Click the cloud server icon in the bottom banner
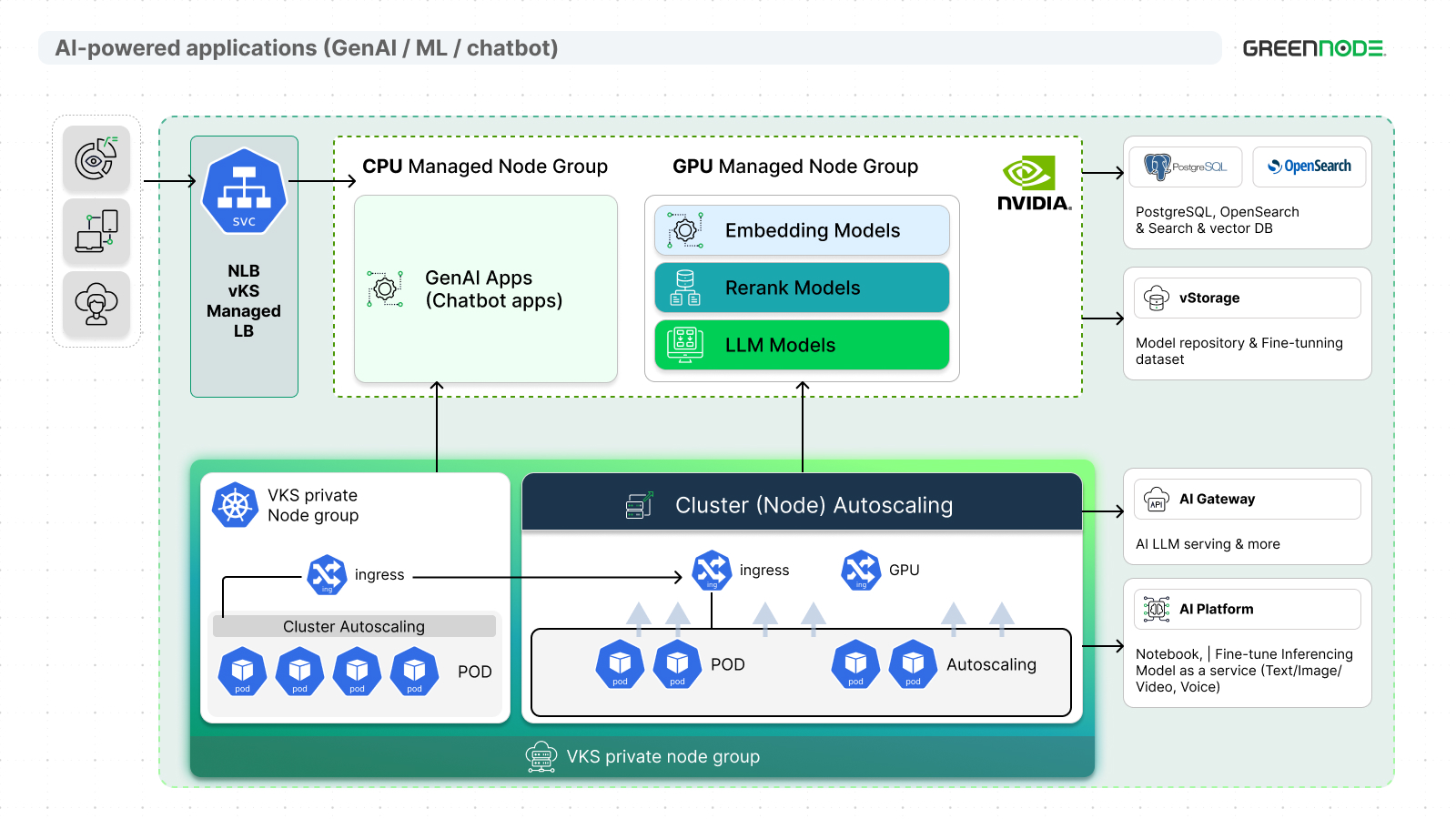1456x819 pixels. pos(541,757)
